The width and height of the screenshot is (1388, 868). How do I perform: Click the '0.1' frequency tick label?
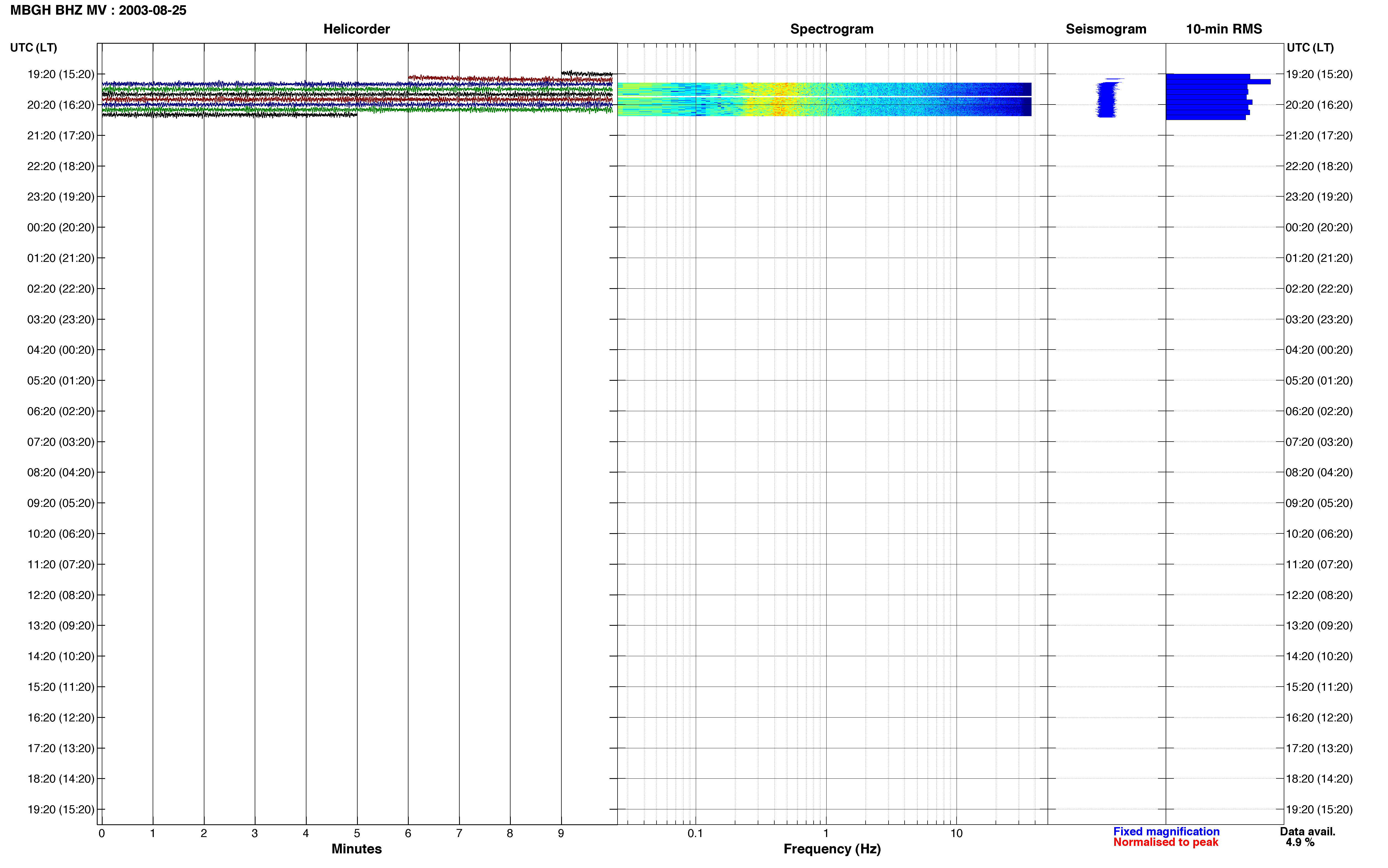click(695, 833)
